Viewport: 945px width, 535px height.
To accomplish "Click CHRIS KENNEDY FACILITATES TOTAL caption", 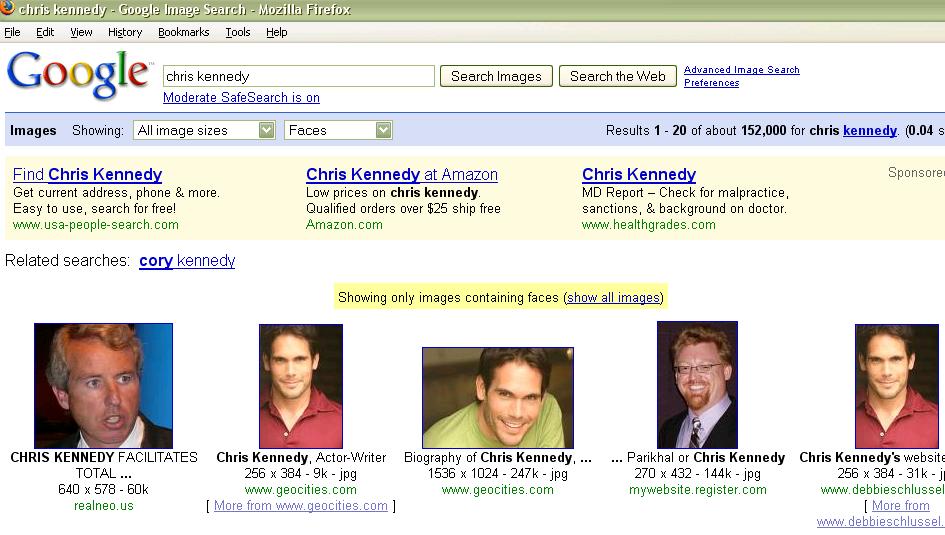I will pos(104,465).
